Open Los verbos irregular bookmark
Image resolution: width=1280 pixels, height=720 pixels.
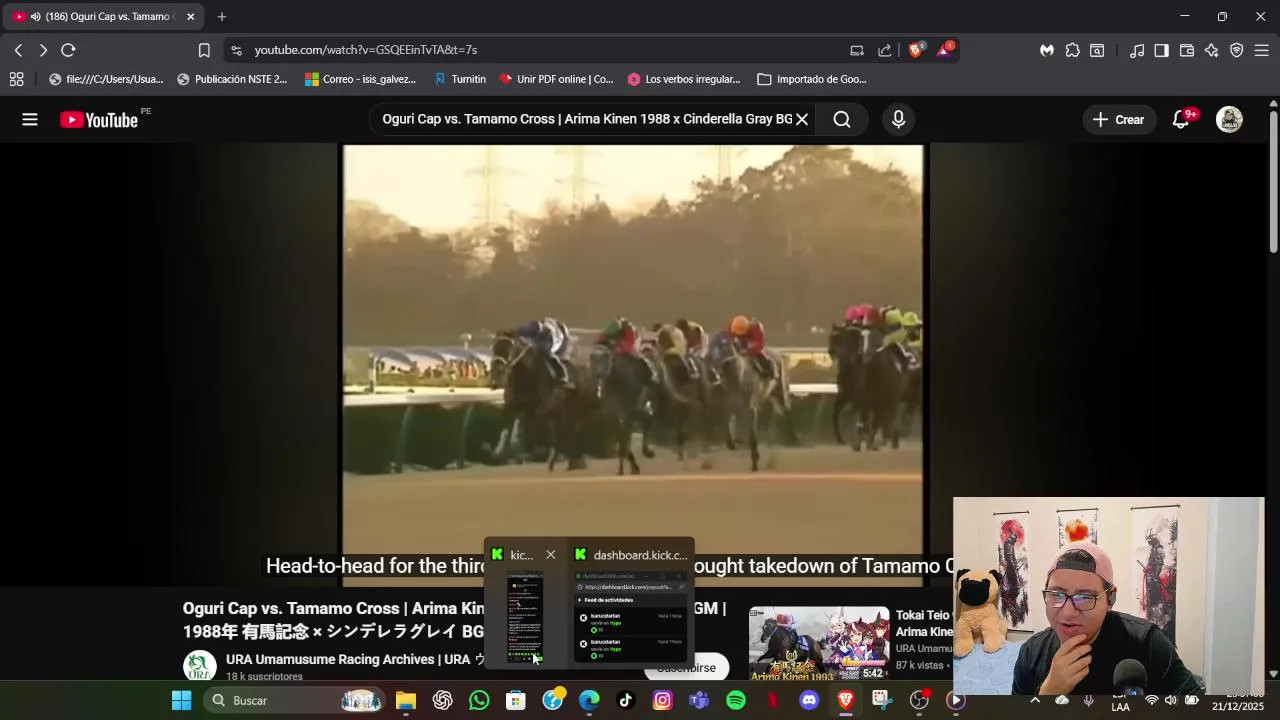(x=684, y=79)
